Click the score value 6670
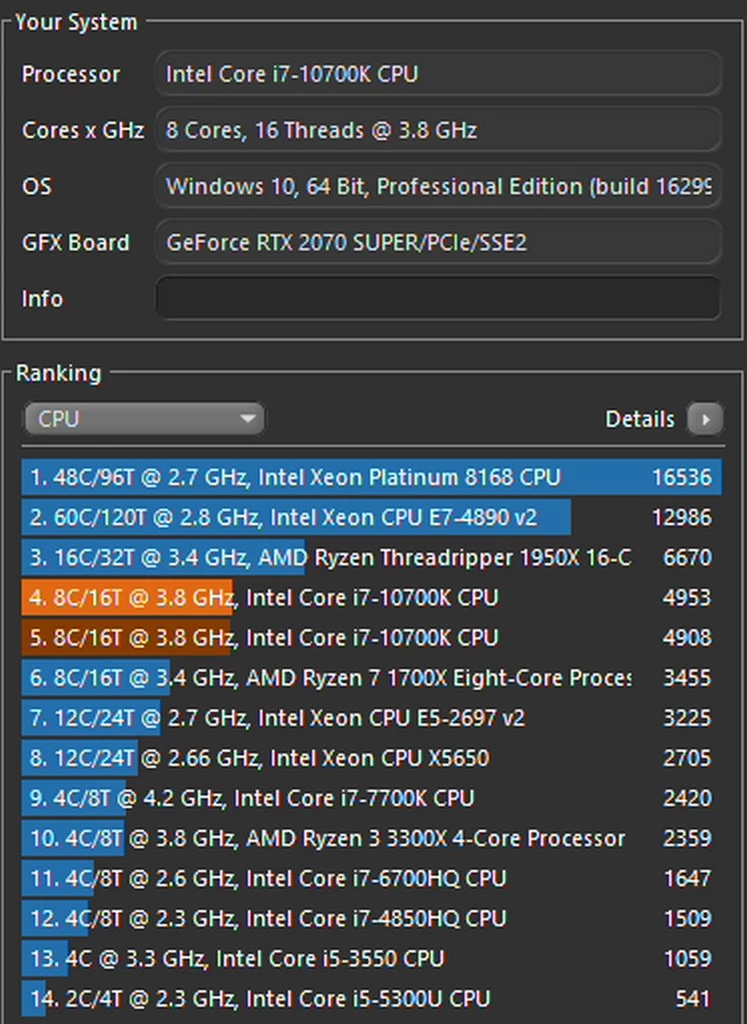747x1024 pixels. 687,557
